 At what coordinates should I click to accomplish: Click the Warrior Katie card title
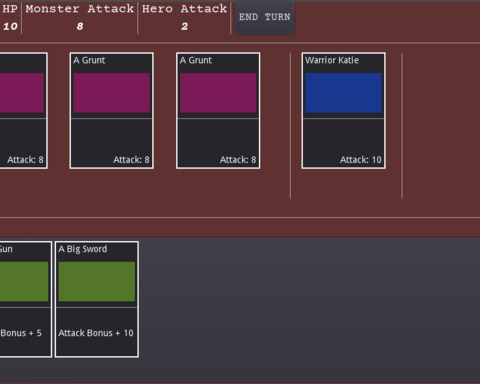click(332, 60)
